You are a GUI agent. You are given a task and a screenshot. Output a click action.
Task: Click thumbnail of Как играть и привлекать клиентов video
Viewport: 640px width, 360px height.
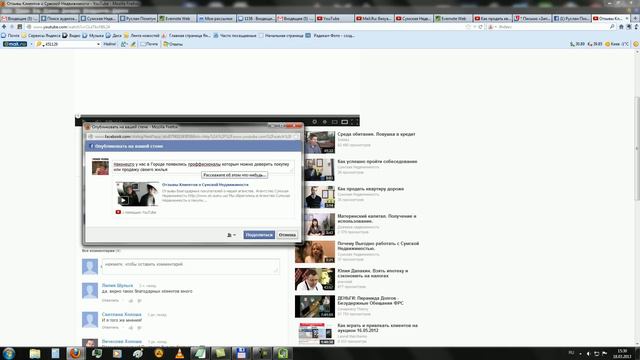(x=315, y=334)
